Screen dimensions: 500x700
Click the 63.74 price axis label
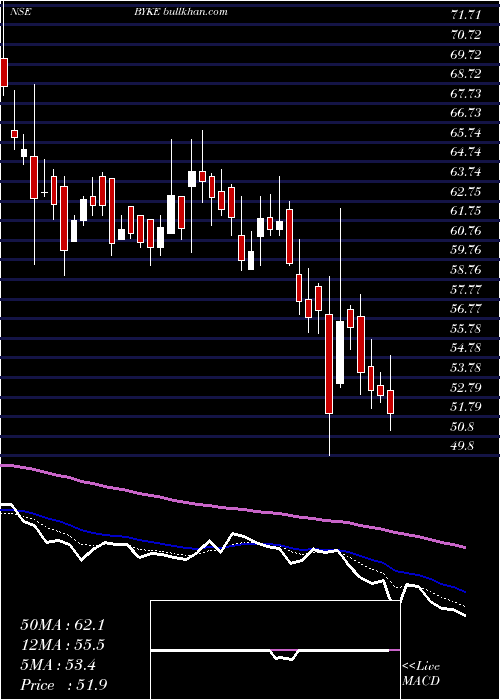466,172
